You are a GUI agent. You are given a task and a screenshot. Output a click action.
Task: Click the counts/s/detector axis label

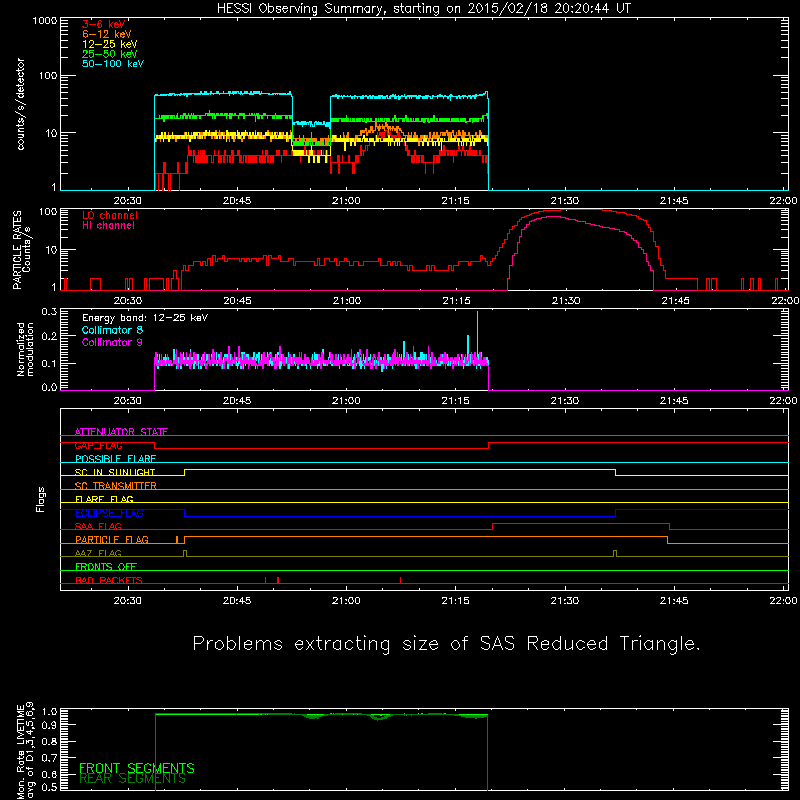(x=20, y=104)
